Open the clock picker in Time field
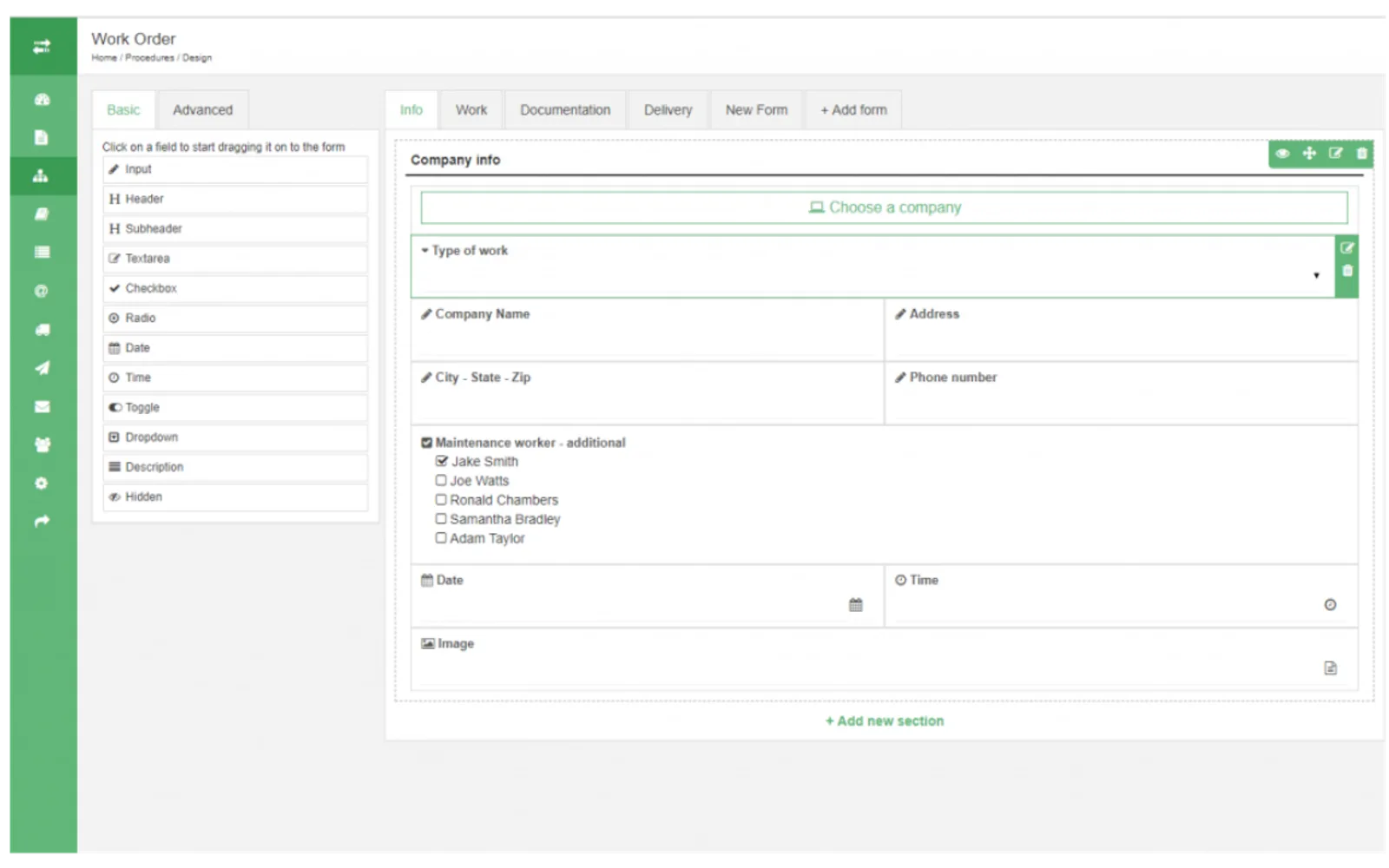 tap(1330, 605)
